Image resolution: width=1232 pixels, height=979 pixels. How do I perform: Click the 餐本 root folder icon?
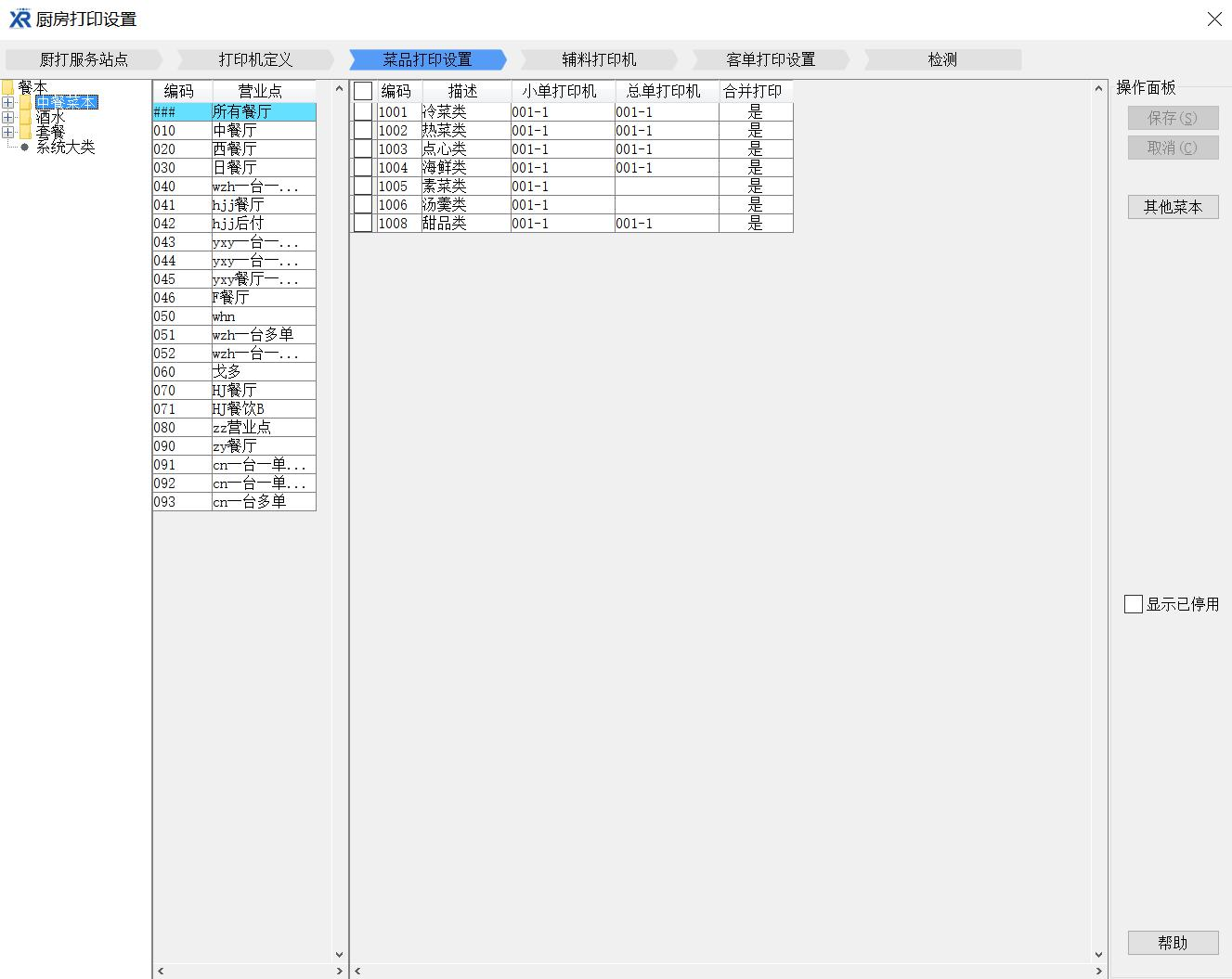(8, 87)
